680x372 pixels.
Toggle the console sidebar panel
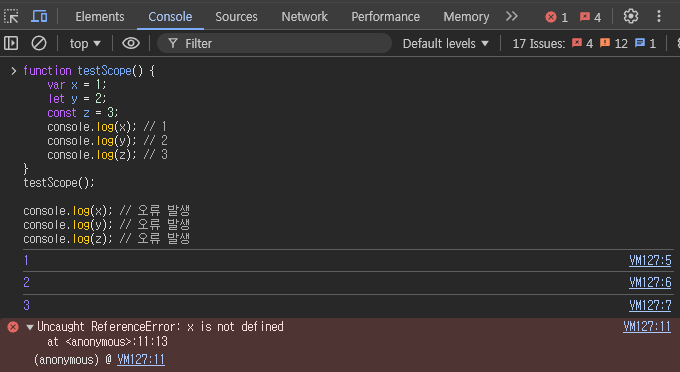(11, 43)
